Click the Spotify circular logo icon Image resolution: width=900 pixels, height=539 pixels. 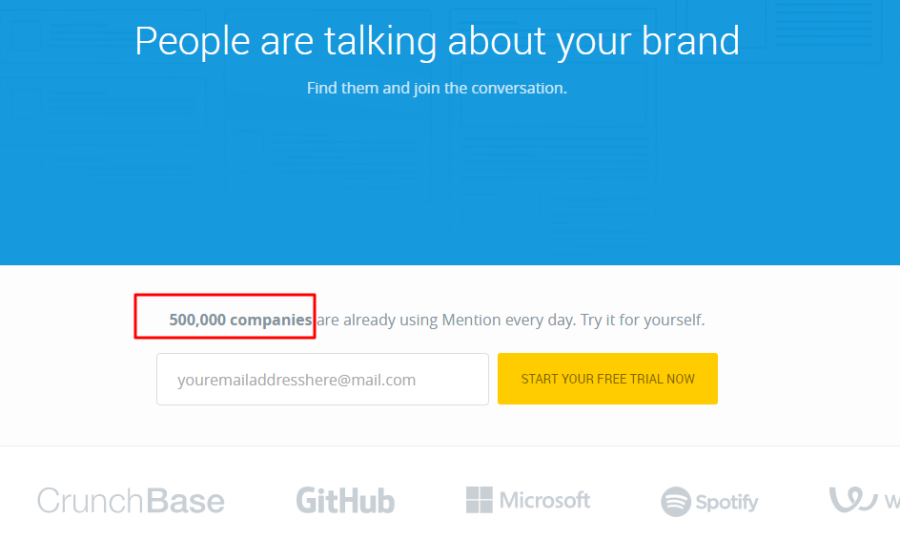click(x=676, y=502)
